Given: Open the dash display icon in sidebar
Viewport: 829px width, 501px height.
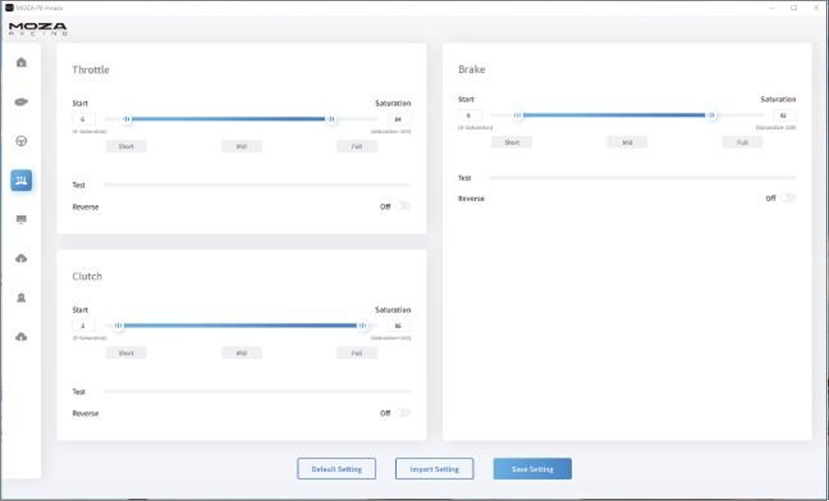Looking at the screenshot, I should point(22,219).
